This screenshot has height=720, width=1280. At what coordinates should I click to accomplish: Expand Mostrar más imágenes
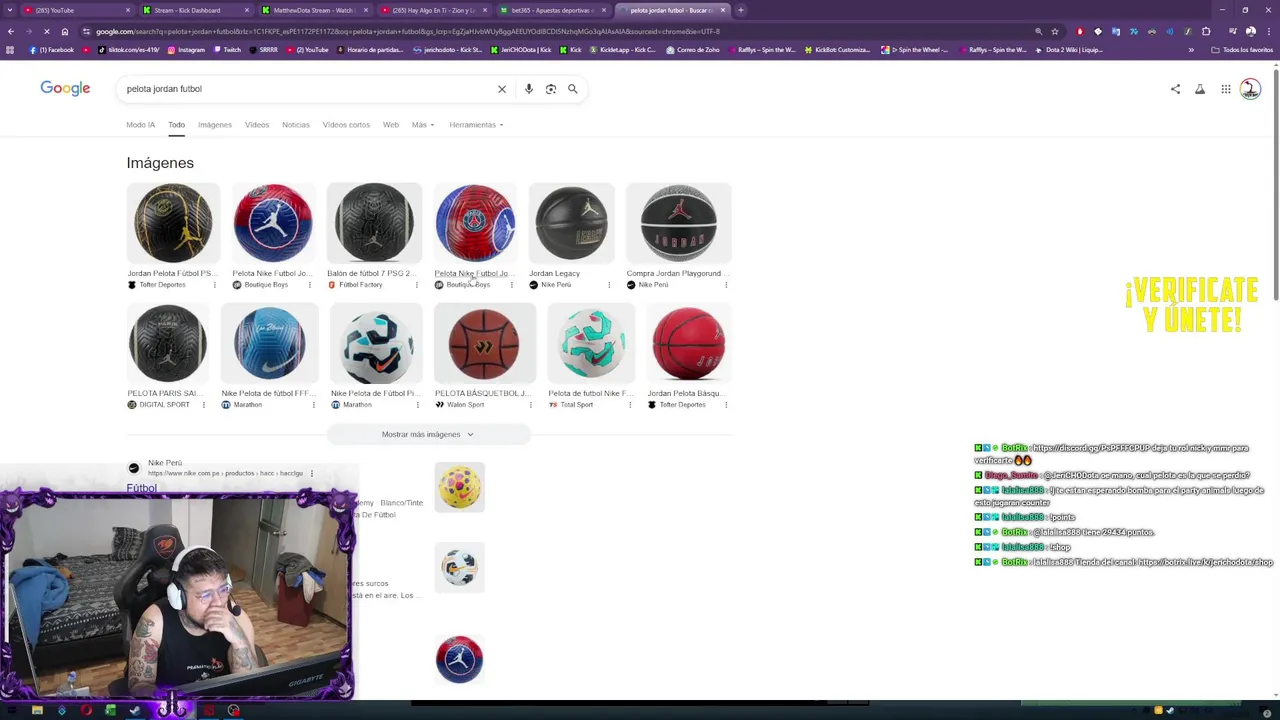click(x=427, y=434)
